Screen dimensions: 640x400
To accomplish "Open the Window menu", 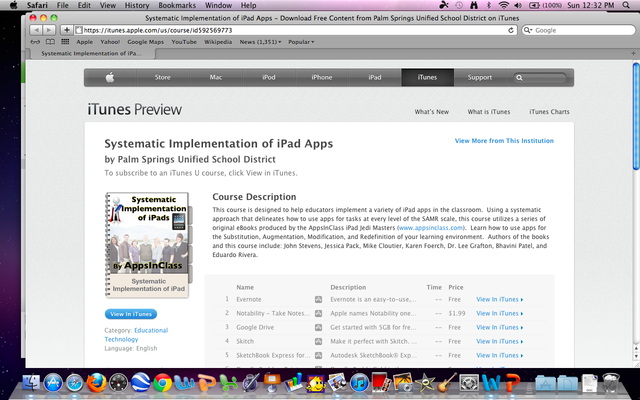I will [x=218, y=5].
